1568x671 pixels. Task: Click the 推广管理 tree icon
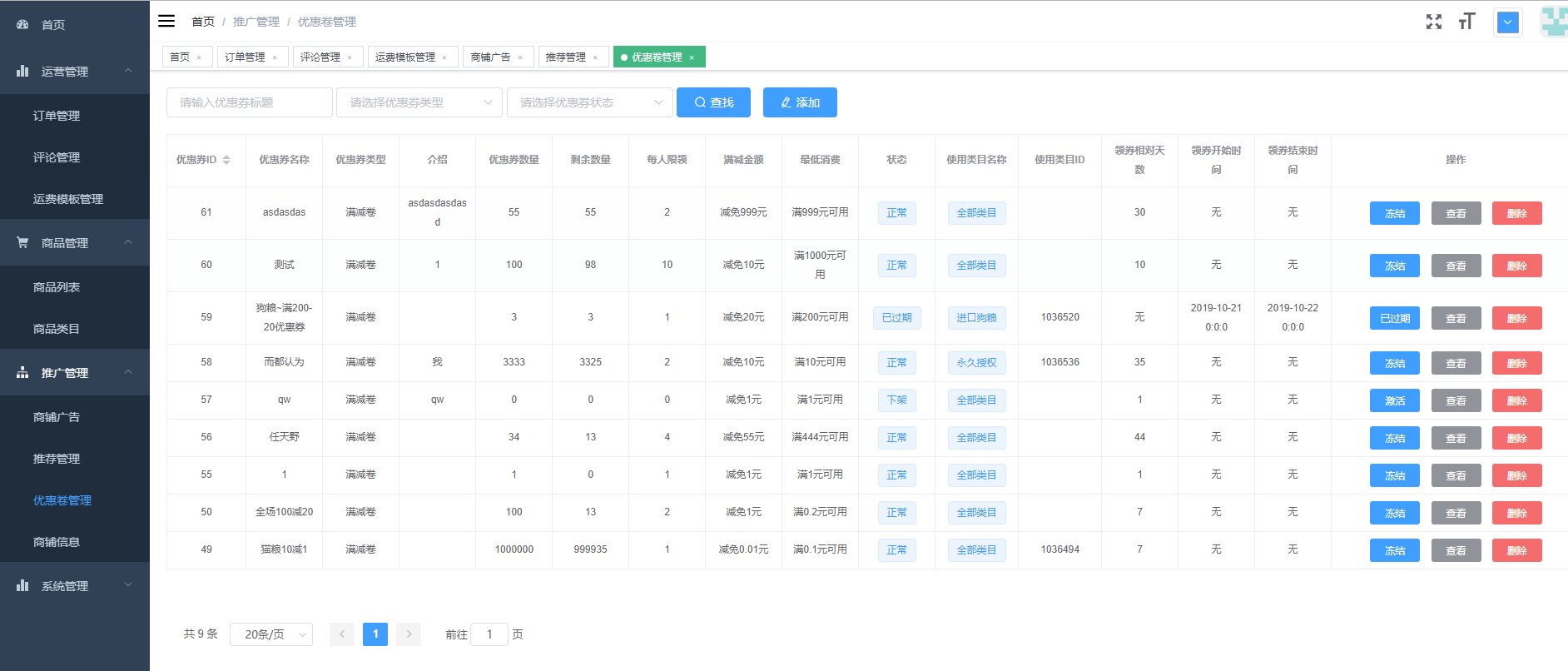[22, 372]
